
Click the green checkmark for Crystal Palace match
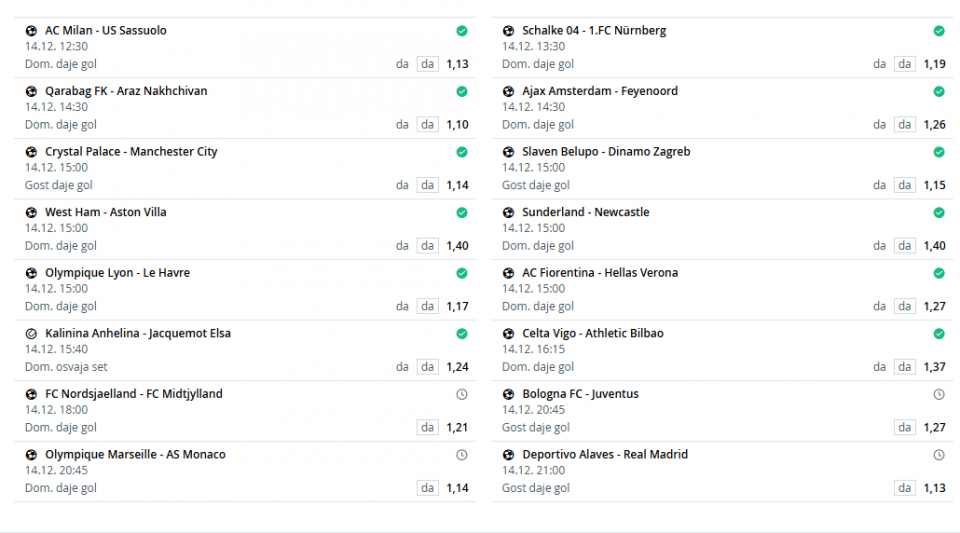coord(462,152)
